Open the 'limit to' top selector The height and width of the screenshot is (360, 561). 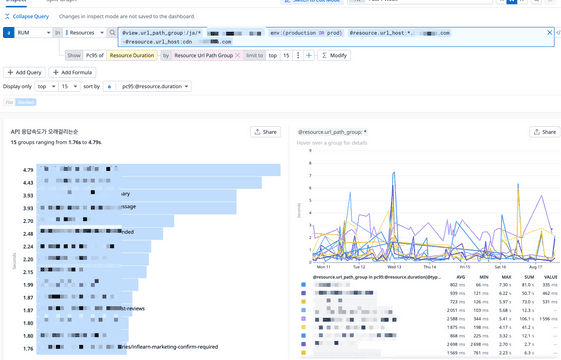[273, 55]
